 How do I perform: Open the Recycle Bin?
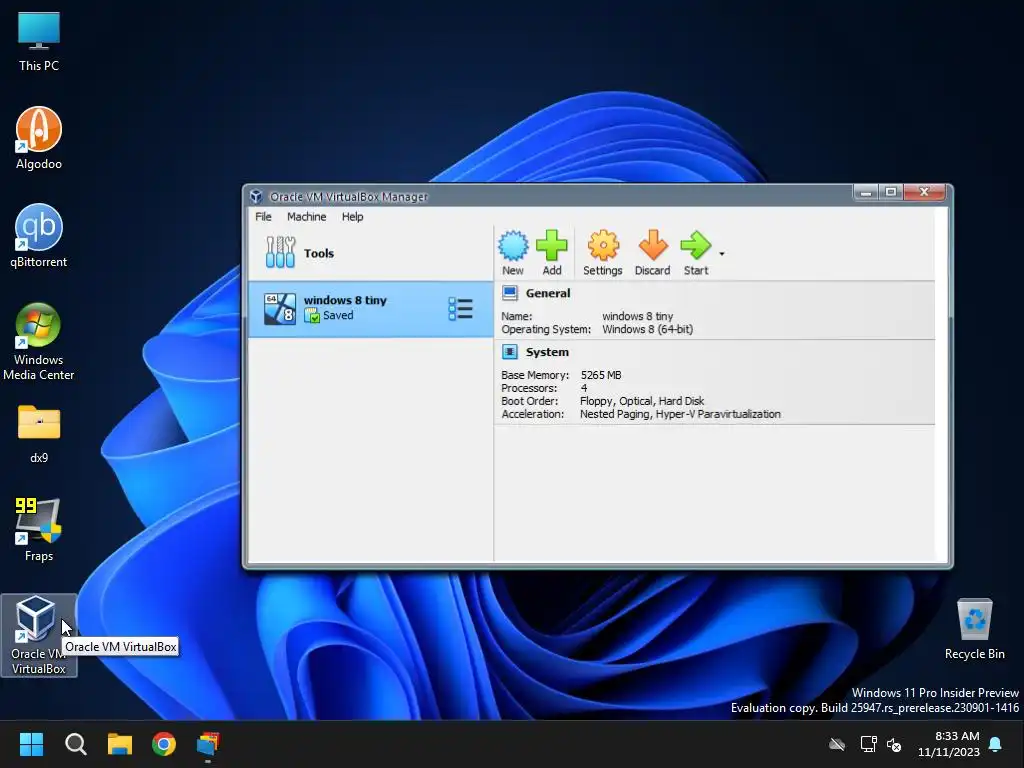[974, 629]
